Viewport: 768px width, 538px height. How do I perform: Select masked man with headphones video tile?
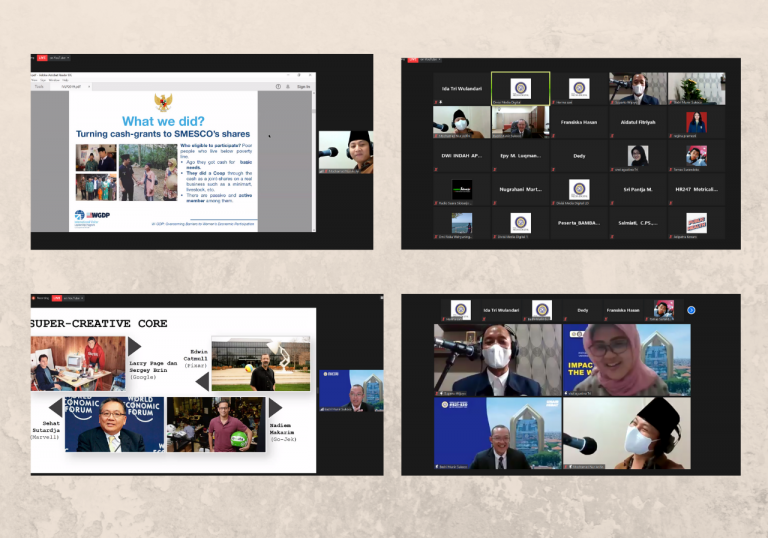click(498, 360)
